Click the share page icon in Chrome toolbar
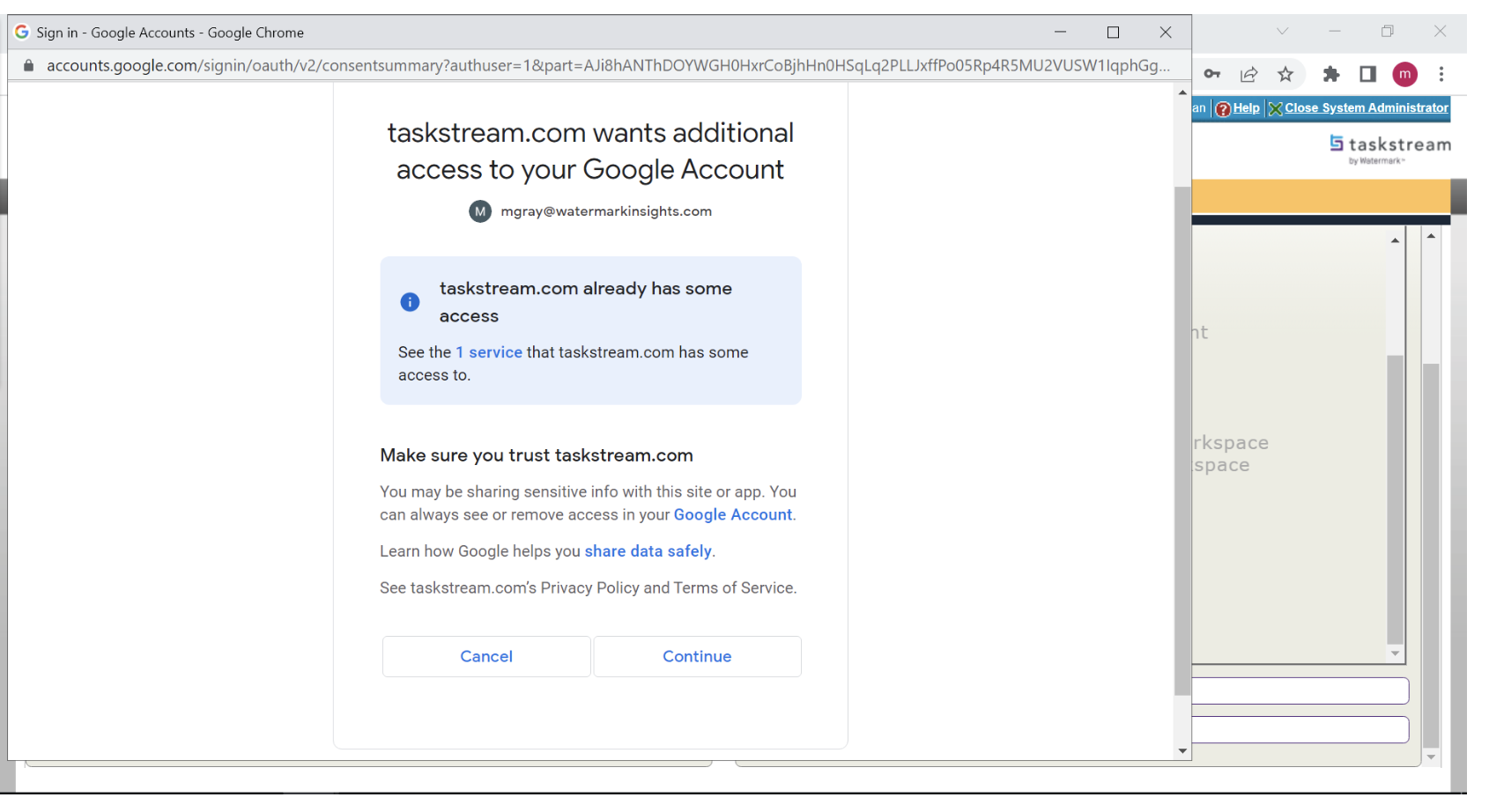Image resolution: width=1489 pixels, height=812 pixels. pos(1248,74)
